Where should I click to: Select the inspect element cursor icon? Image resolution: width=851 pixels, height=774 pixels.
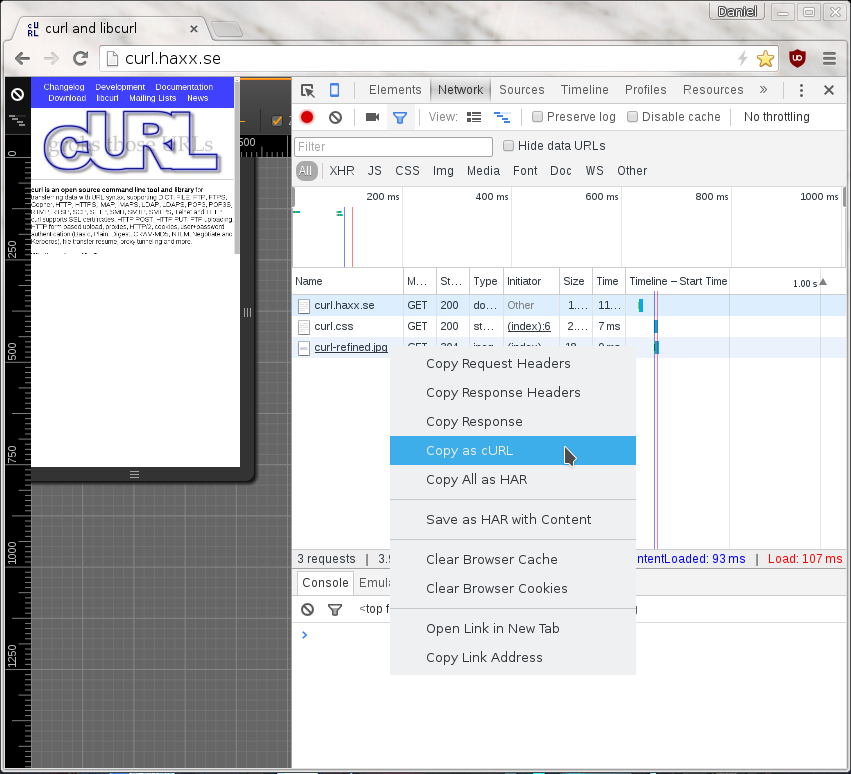tap(308, 90)
